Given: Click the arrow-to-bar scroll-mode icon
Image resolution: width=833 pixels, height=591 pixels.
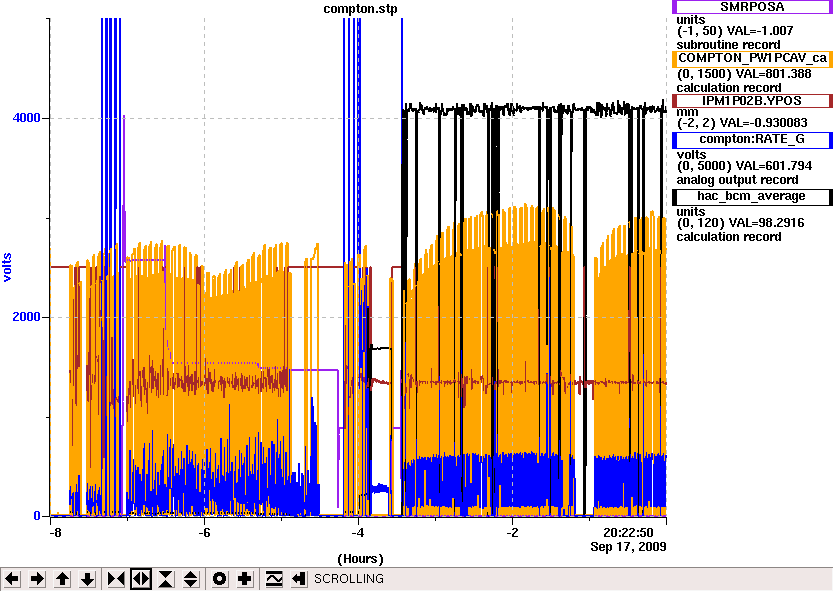Looking at the screenshot, I should (299, 579).
